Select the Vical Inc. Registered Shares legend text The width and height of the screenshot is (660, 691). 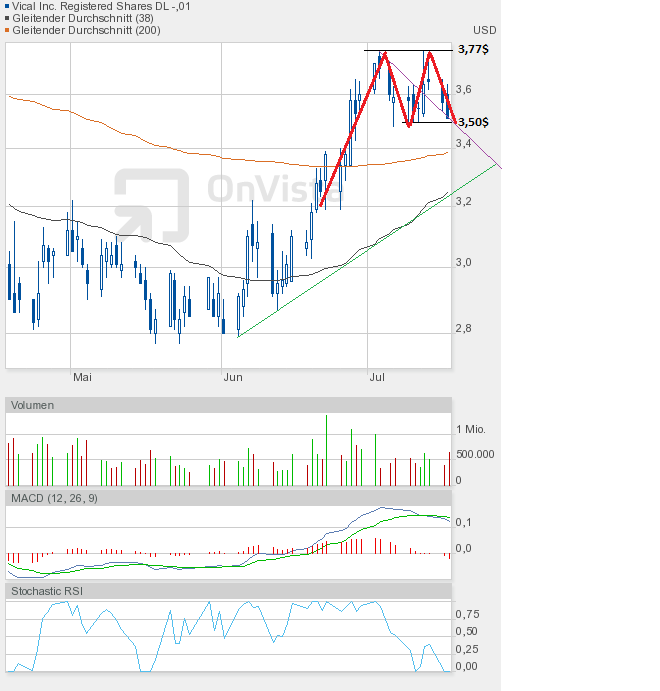(101, 6)
